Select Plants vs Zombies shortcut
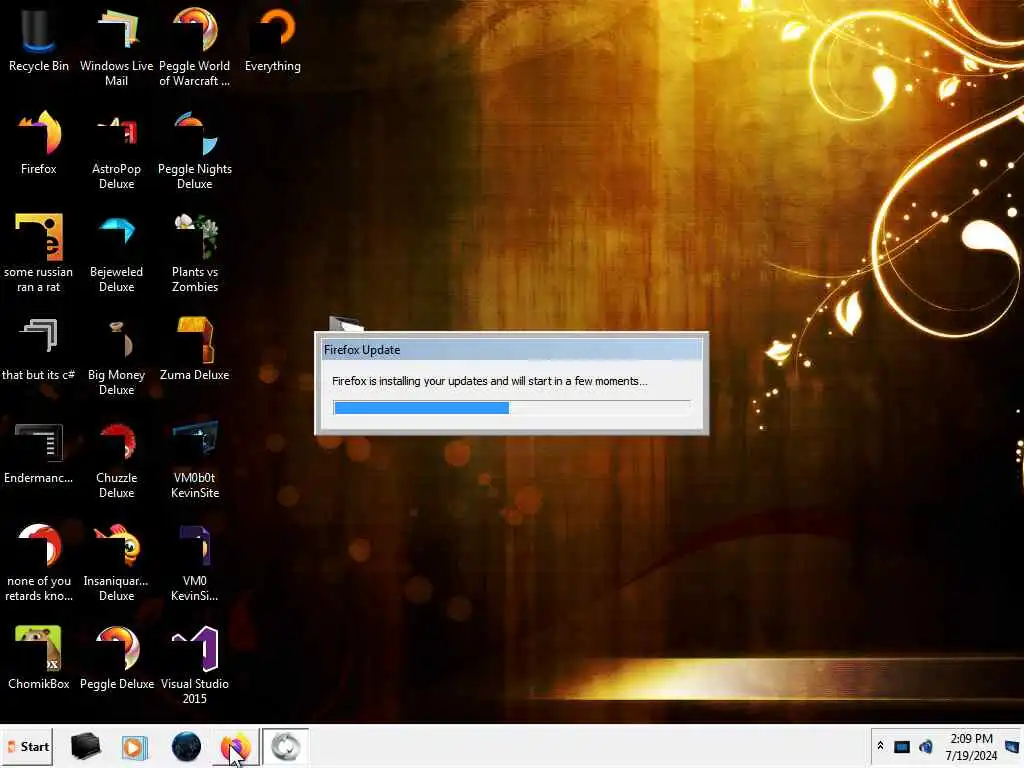 coord(195,253)
